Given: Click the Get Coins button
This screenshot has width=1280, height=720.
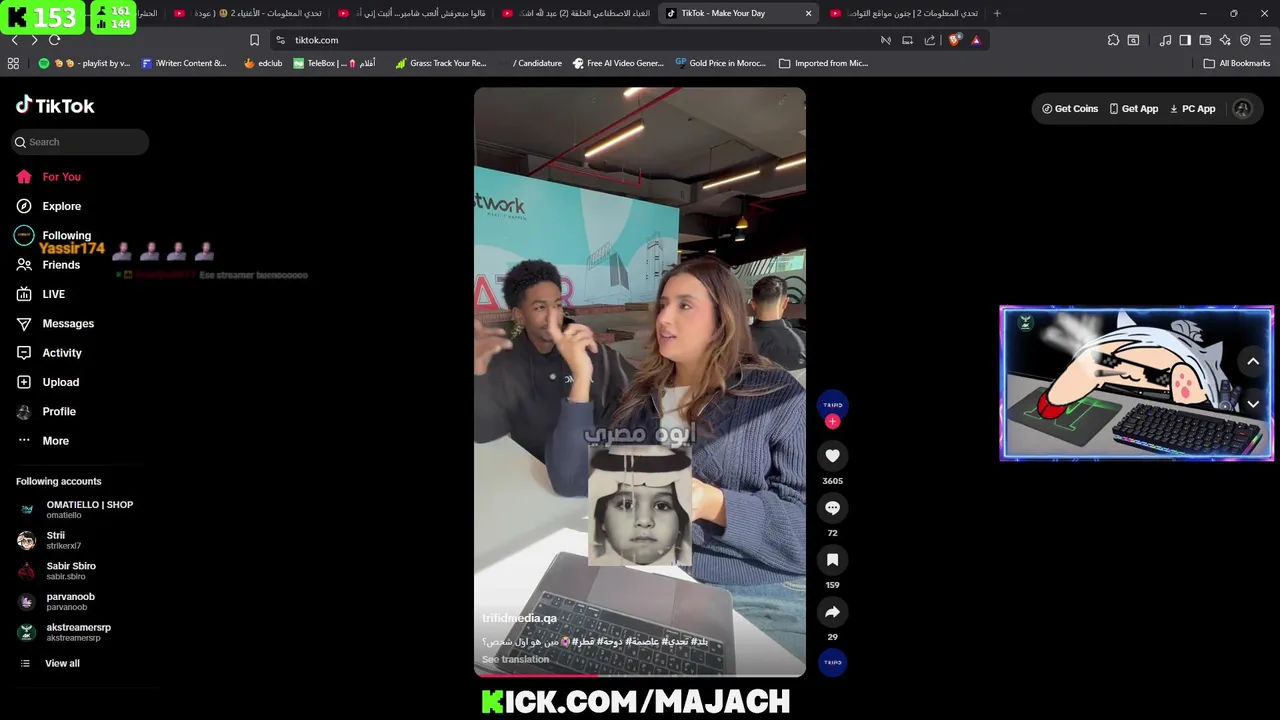Looking at the screenshot, I should [x=1070, y=109].
